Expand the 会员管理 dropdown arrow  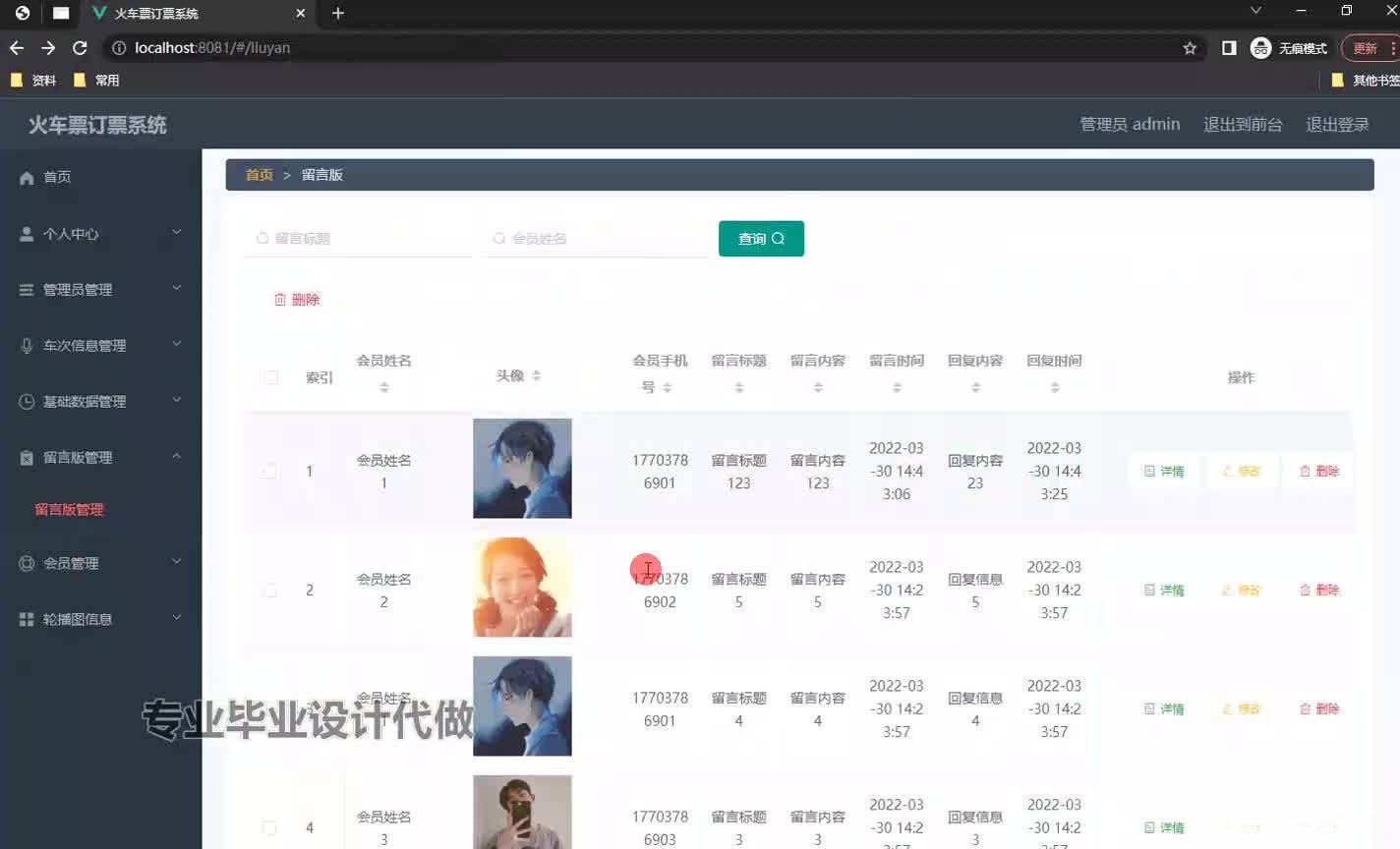[177, 562]
